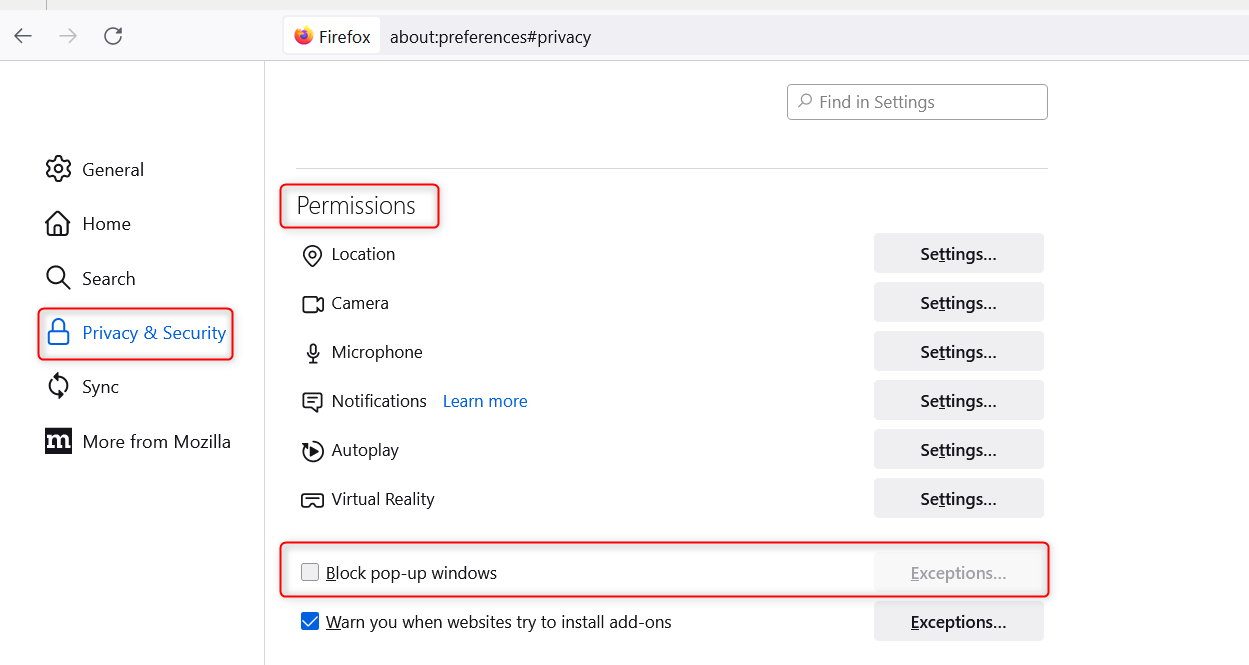
Task: Open Microphone permission Settings button
Action: point(958,352)
